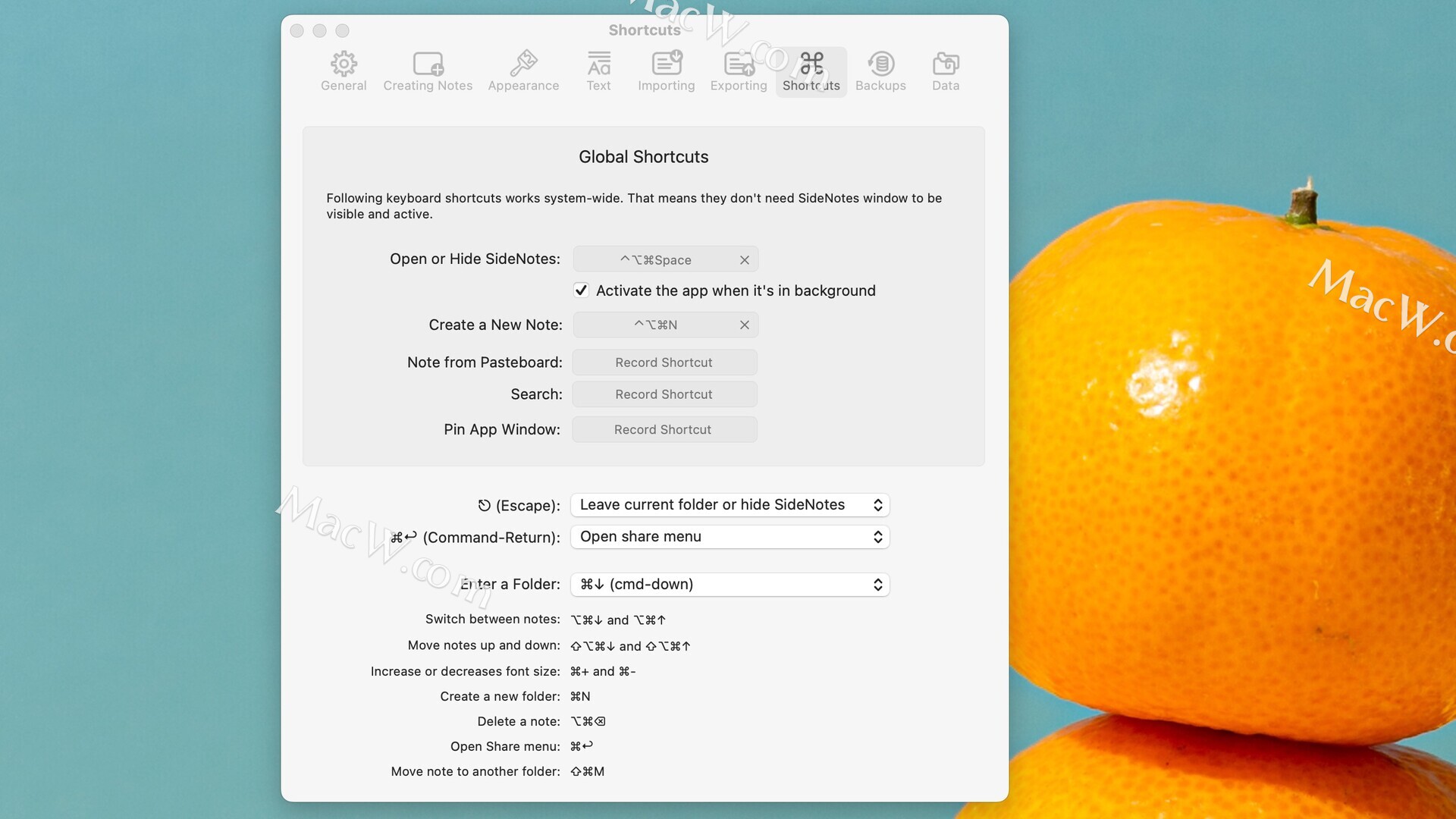Open the Creating Notes icon tab
Screen dimensions: 1456x819
click(x=428, y=64)
